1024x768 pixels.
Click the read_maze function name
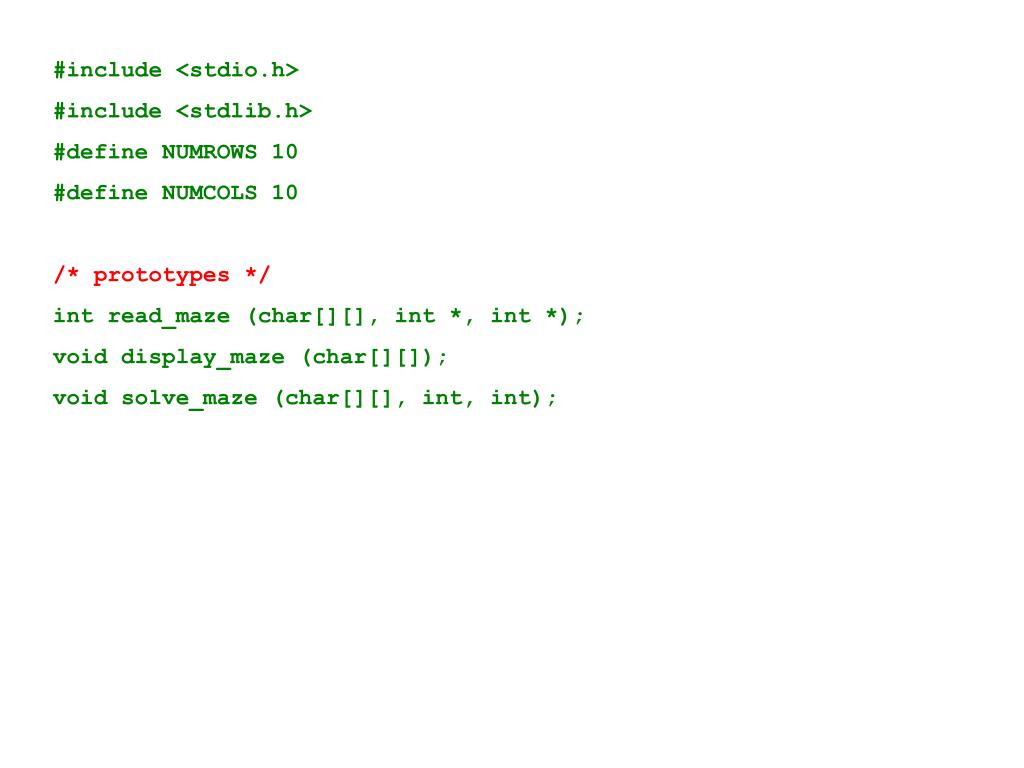(x=169, y=316)
